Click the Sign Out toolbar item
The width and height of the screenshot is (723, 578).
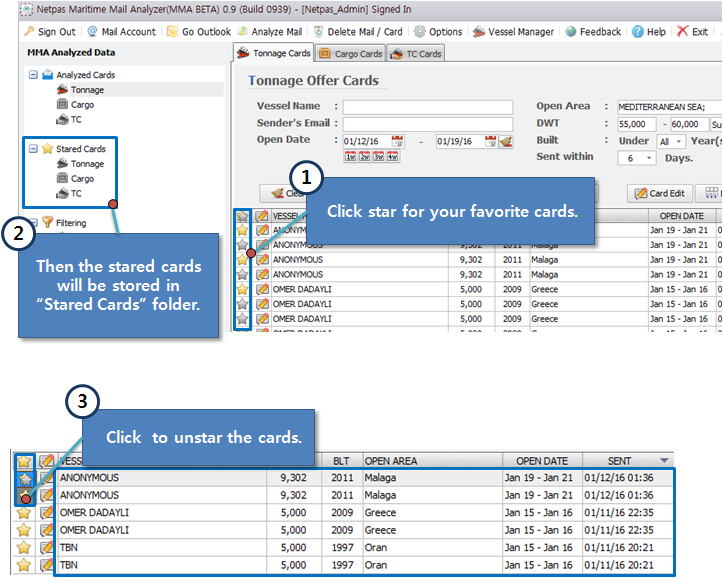pos(50,32)
